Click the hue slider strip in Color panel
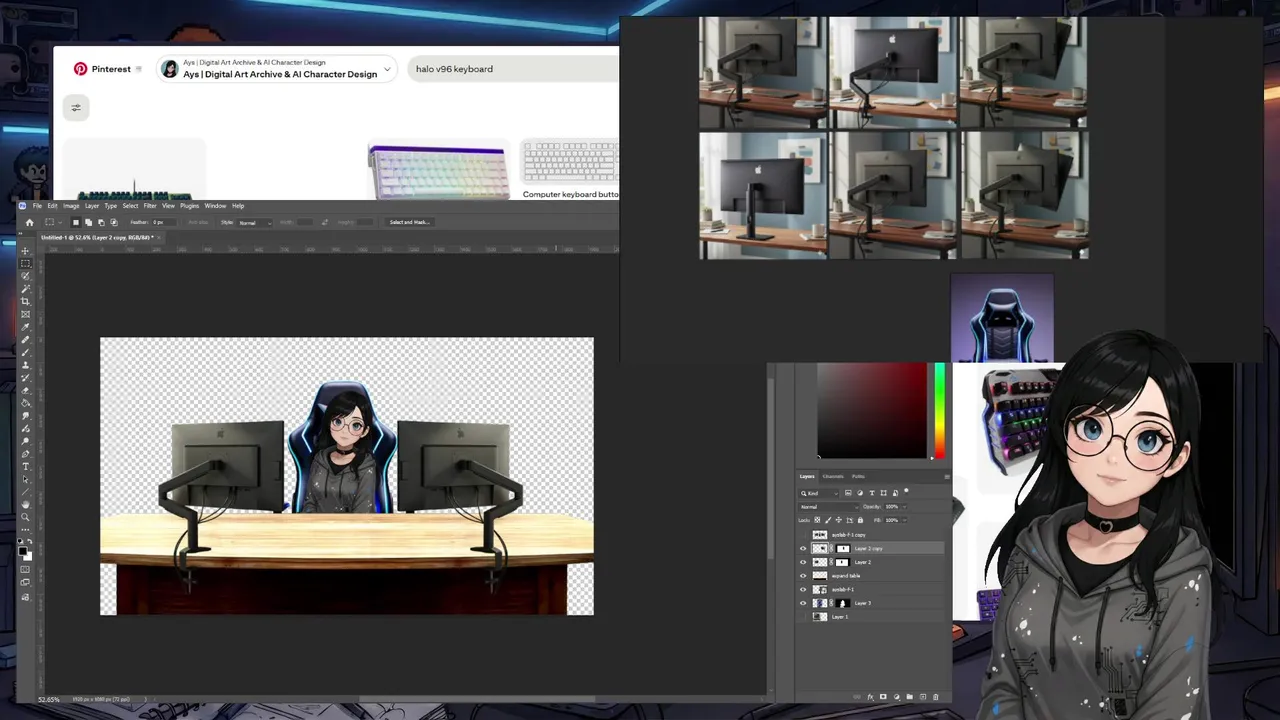Image resolution: width=1280 pixels, height=720 pixels. (940, 411)
